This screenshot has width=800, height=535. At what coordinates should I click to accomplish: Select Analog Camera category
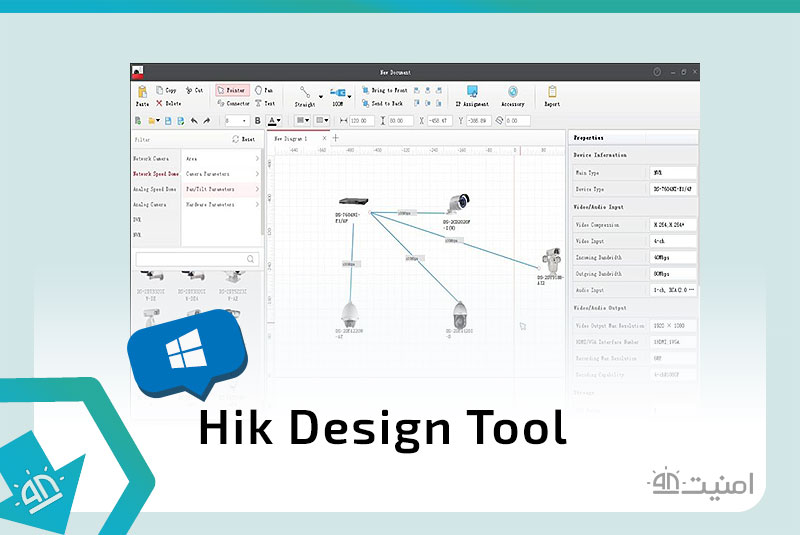[149, 205]
